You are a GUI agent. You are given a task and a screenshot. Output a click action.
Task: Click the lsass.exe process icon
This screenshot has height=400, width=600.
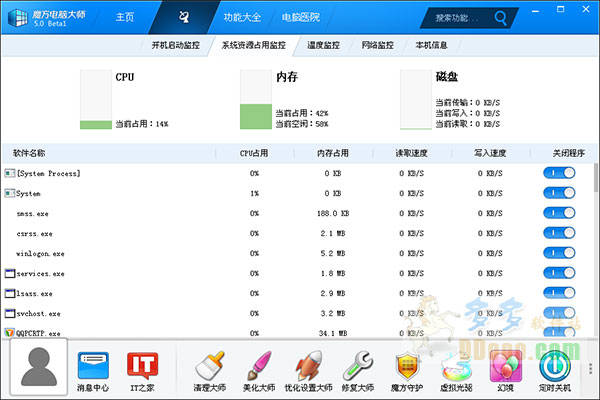tap(10, 293)
